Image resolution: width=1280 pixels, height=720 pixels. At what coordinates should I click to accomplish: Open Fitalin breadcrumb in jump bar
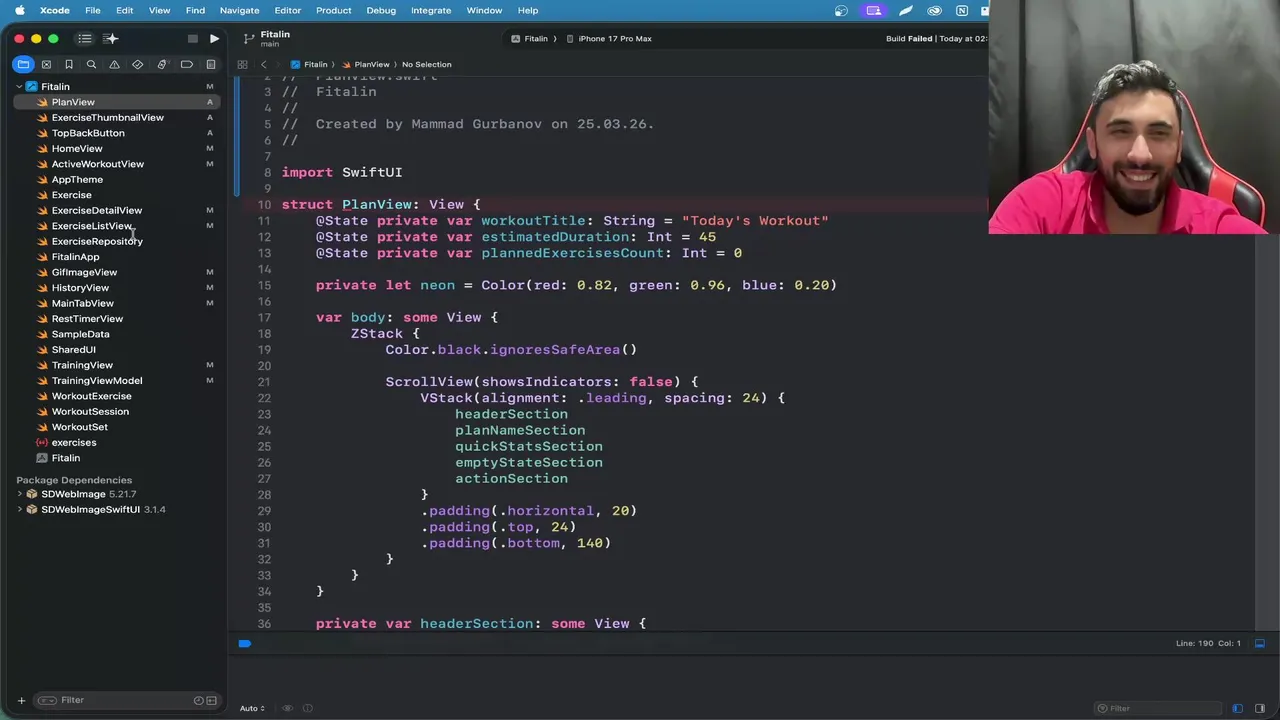[309, 64]
